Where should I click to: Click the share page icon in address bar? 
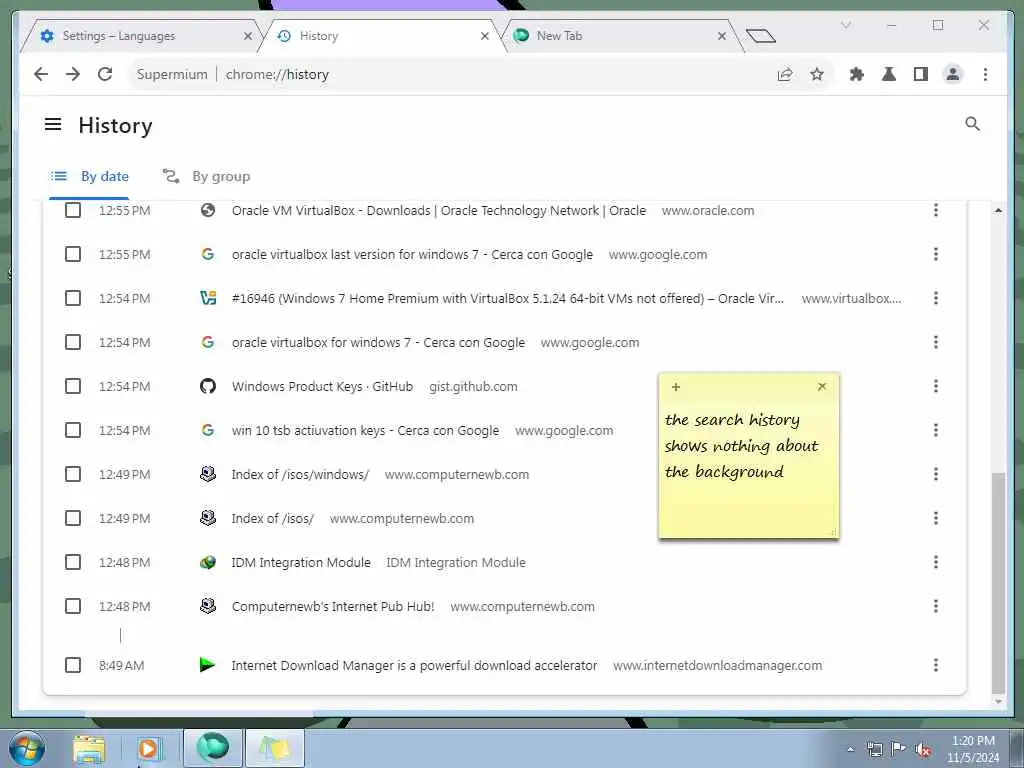point(785,74)
